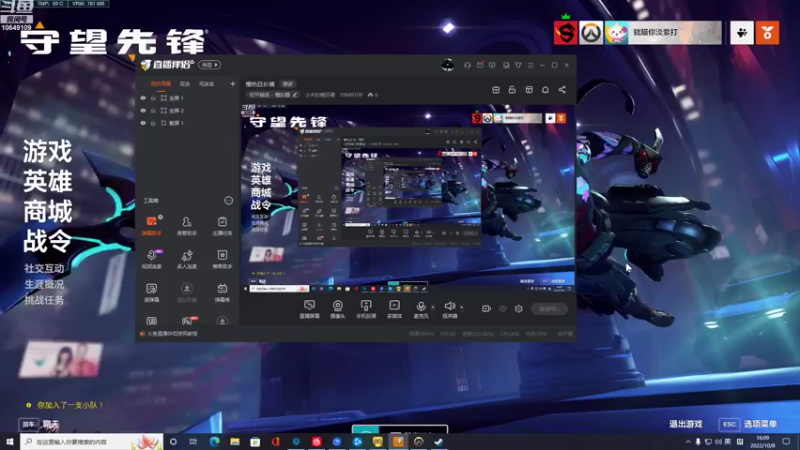Open the 弹幕助手 tool in the toolbox
This screenshot has height=450, width=800.
[x=152, y=226]
